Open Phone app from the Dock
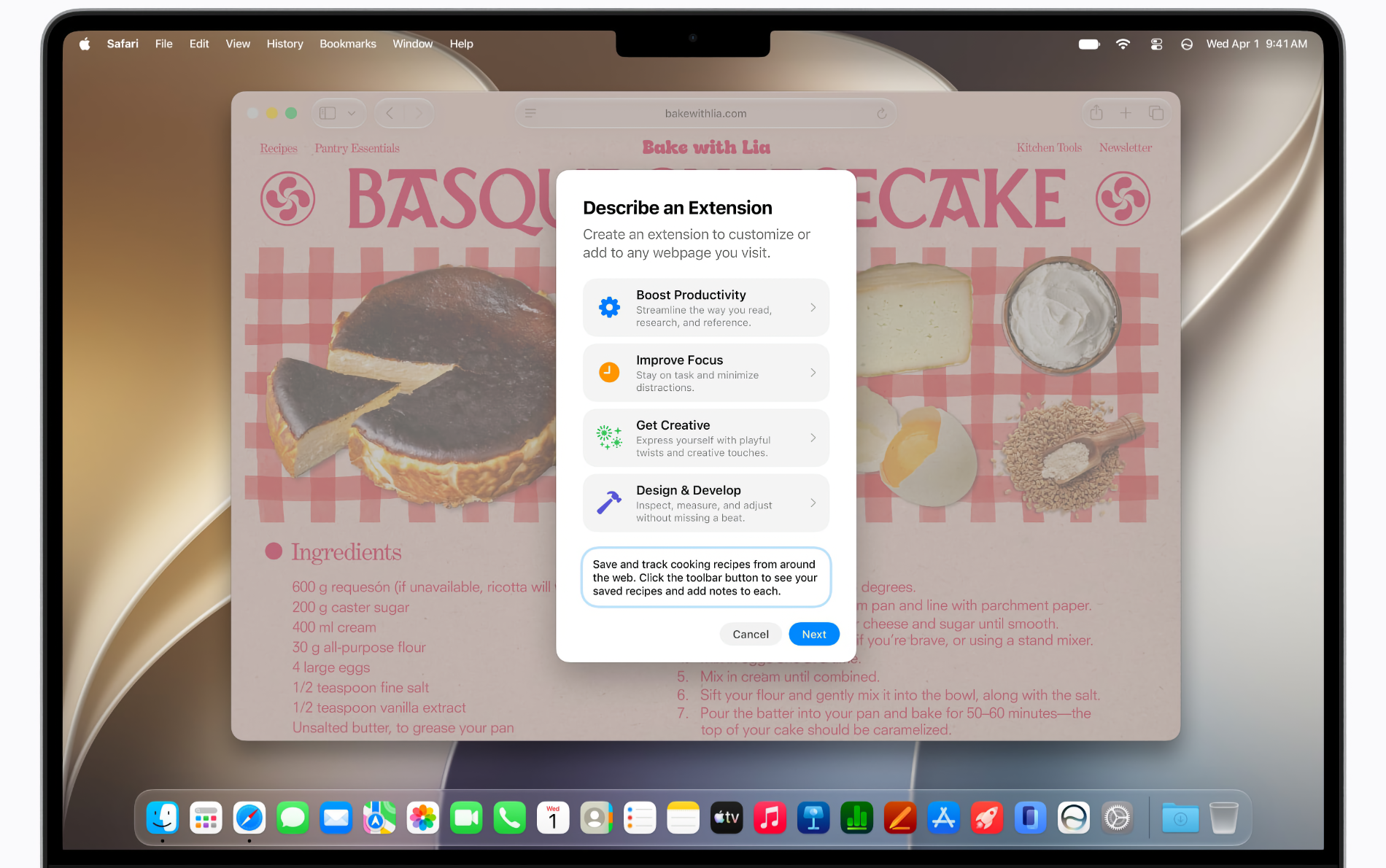 point(510,818)
